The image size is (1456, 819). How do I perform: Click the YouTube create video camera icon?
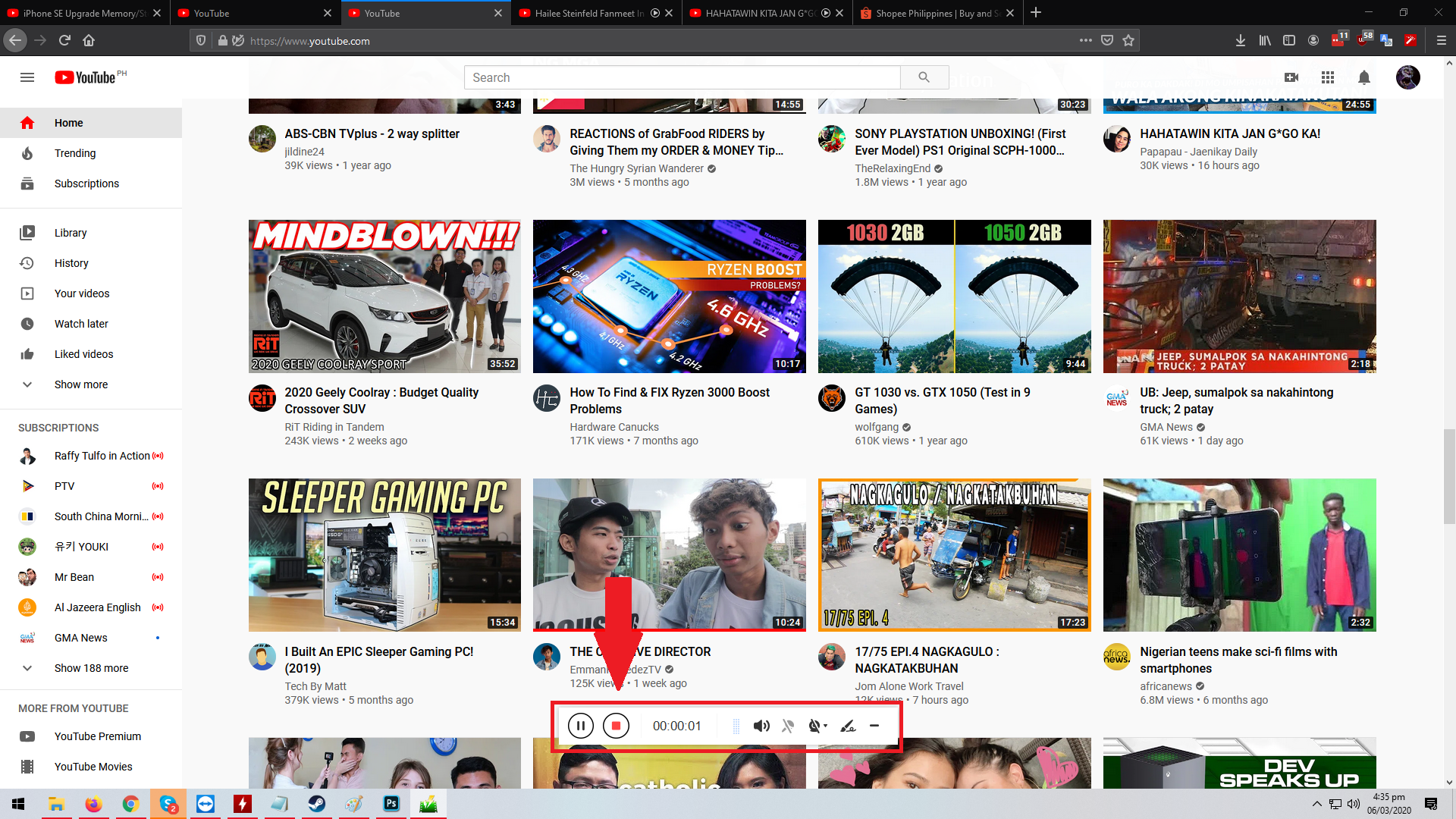coord(1291,77)
